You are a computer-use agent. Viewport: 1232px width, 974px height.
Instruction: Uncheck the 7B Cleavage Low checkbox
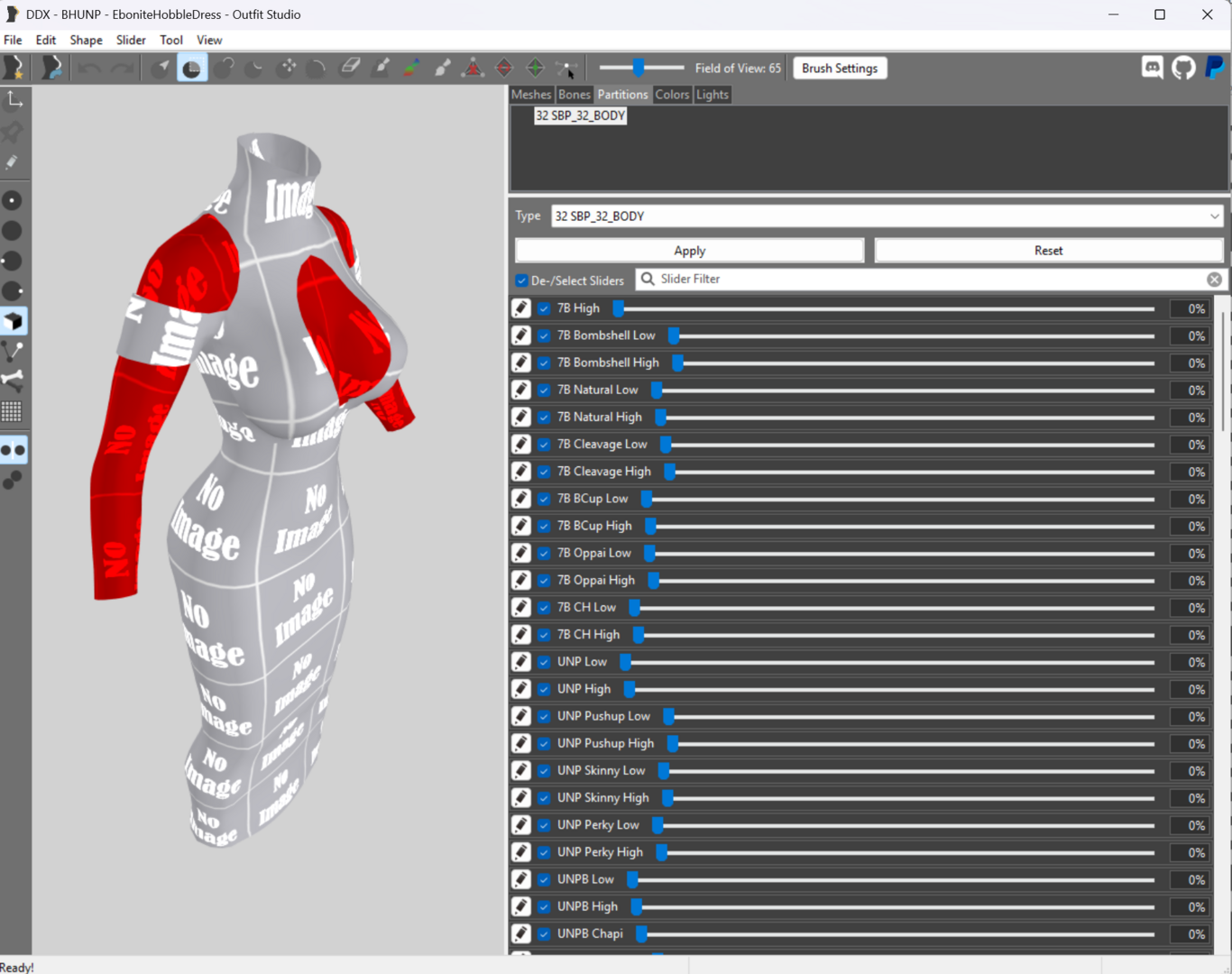click(x=544, y=445)
